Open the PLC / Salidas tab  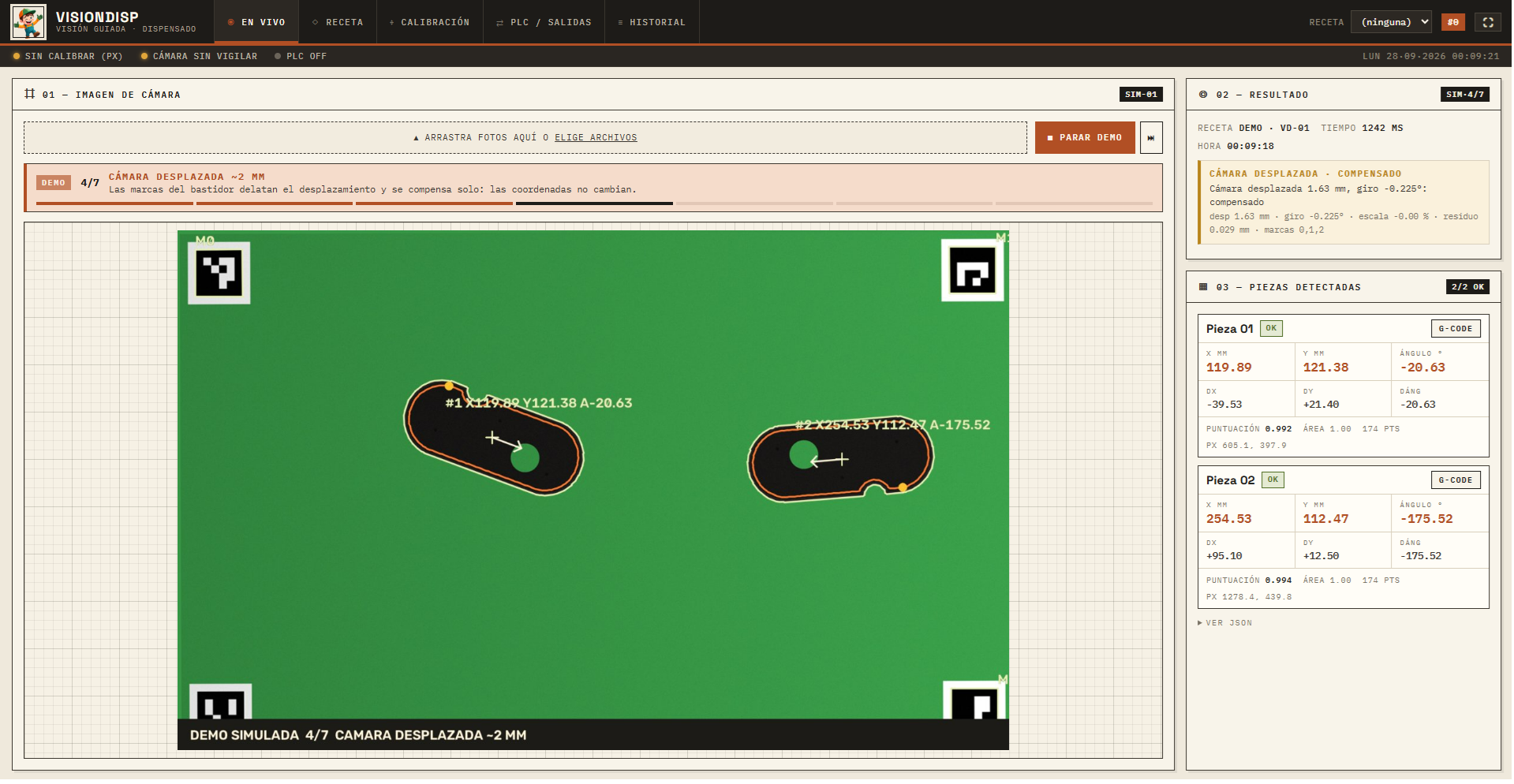[x=544, y=22]
